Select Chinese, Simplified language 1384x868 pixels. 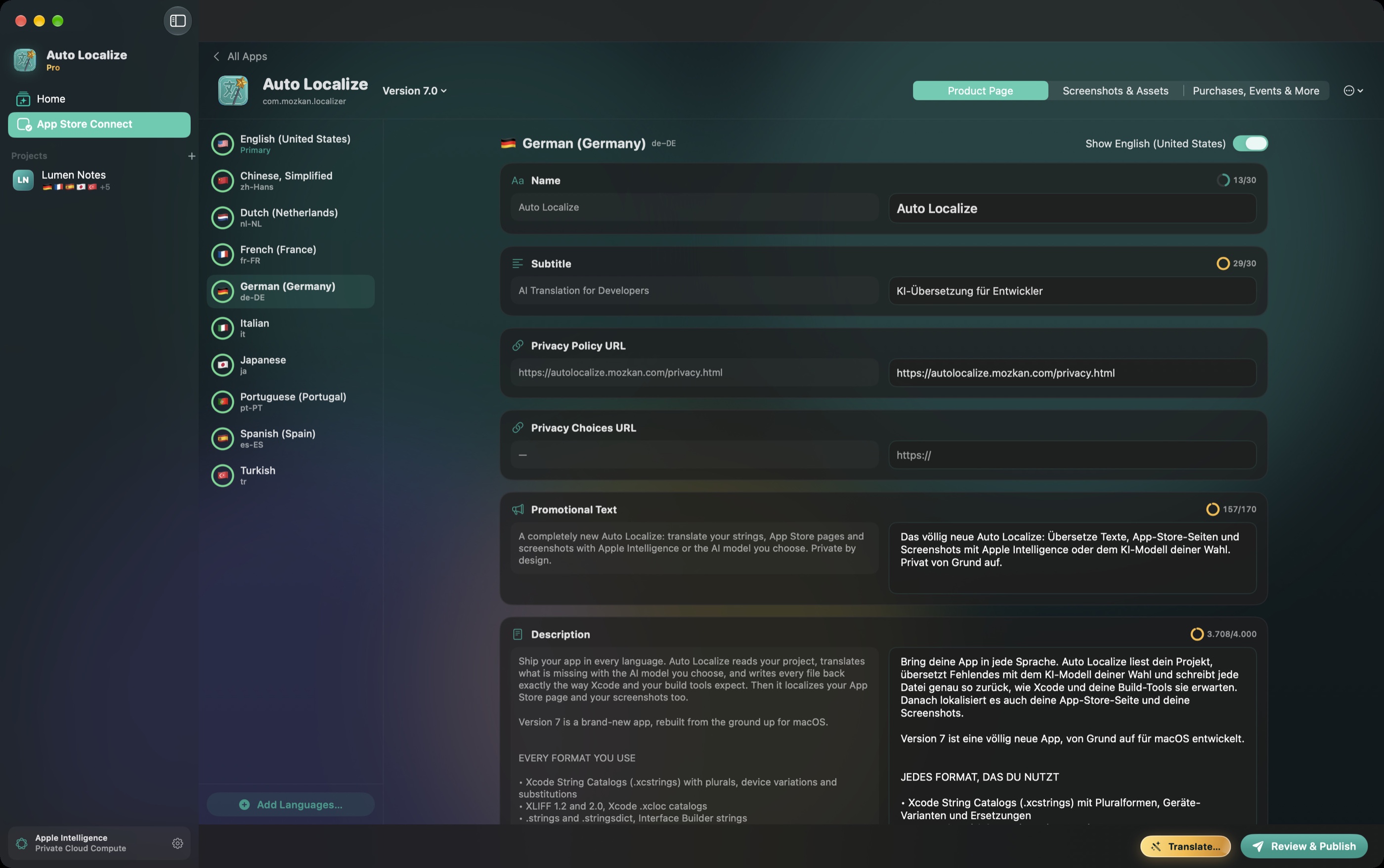[x=291, y=181]
